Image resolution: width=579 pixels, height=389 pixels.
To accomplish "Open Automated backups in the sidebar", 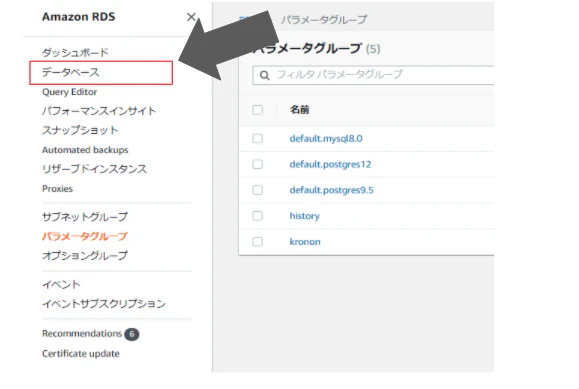I will (85, 150).
